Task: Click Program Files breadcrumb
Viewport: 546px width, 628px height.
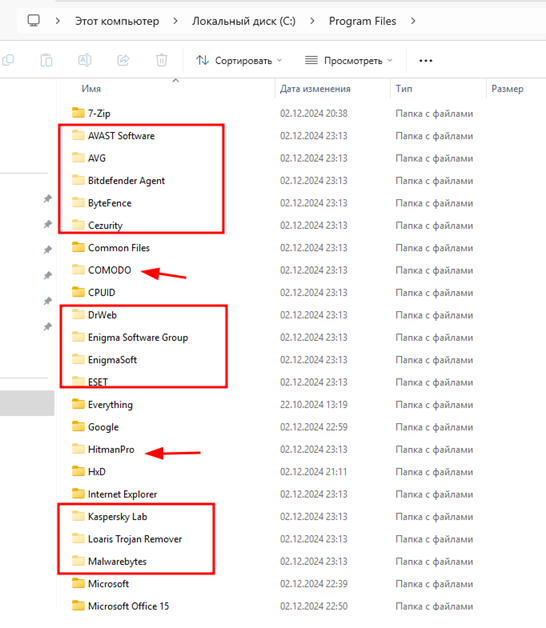Action: (x=363, y=21)
